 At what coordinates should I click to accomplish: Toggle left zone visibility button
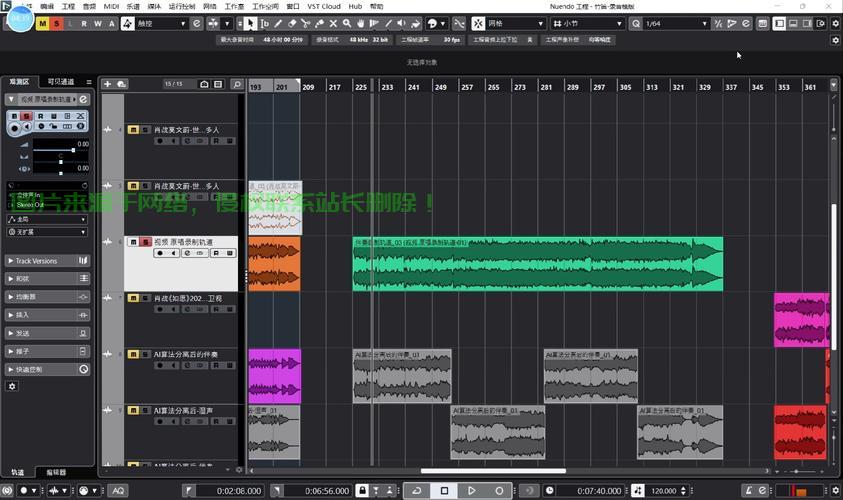click(x=779, y=24)
